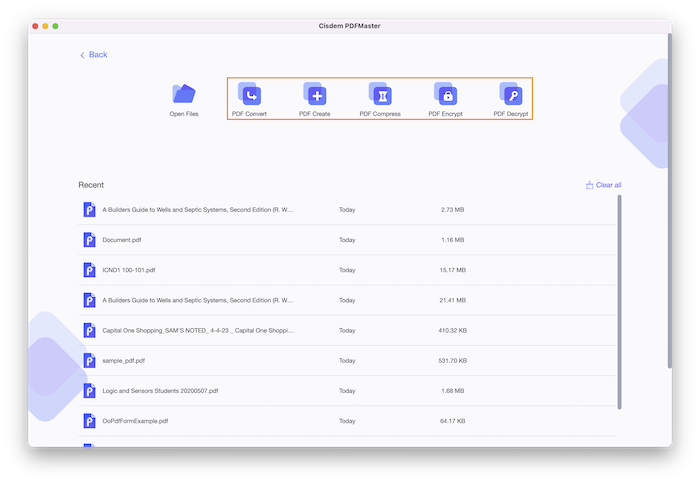
Task: Click the PDF icon for Capital One Shopping file
Action: click(x=89, y=330)
